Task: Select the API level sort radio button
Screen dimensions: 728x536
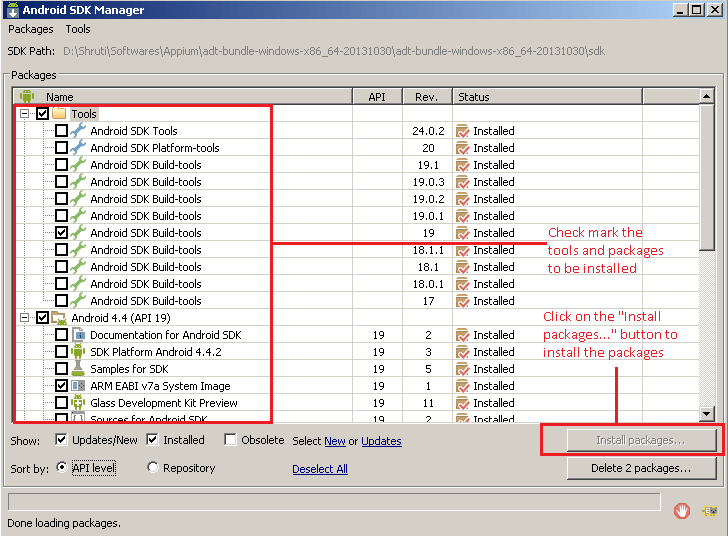Action: [x=61, y=467]
